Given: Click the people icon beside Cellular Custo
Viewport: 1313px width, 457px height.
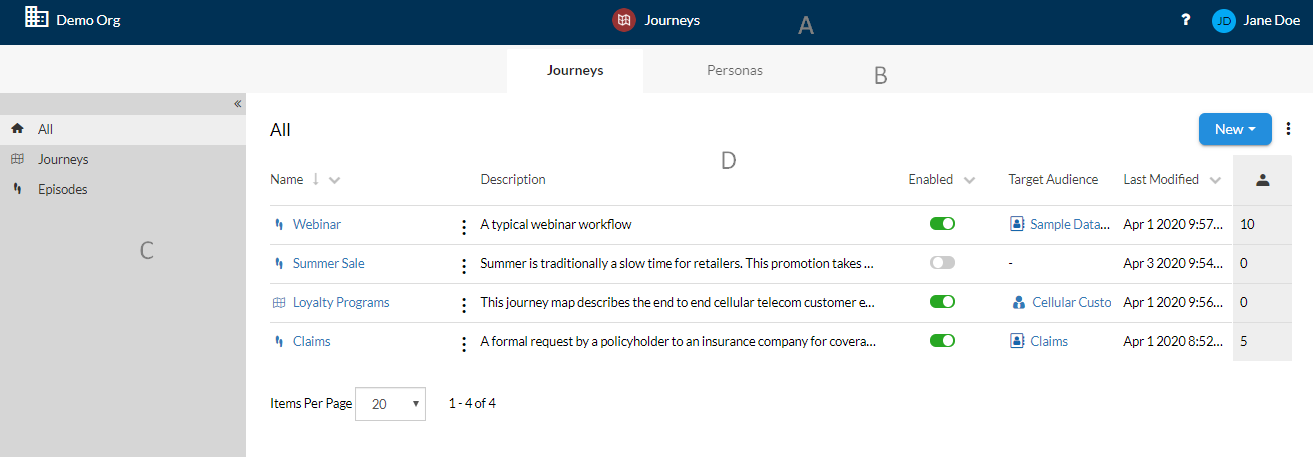Looking at the screenshot, I should 1018,302.
